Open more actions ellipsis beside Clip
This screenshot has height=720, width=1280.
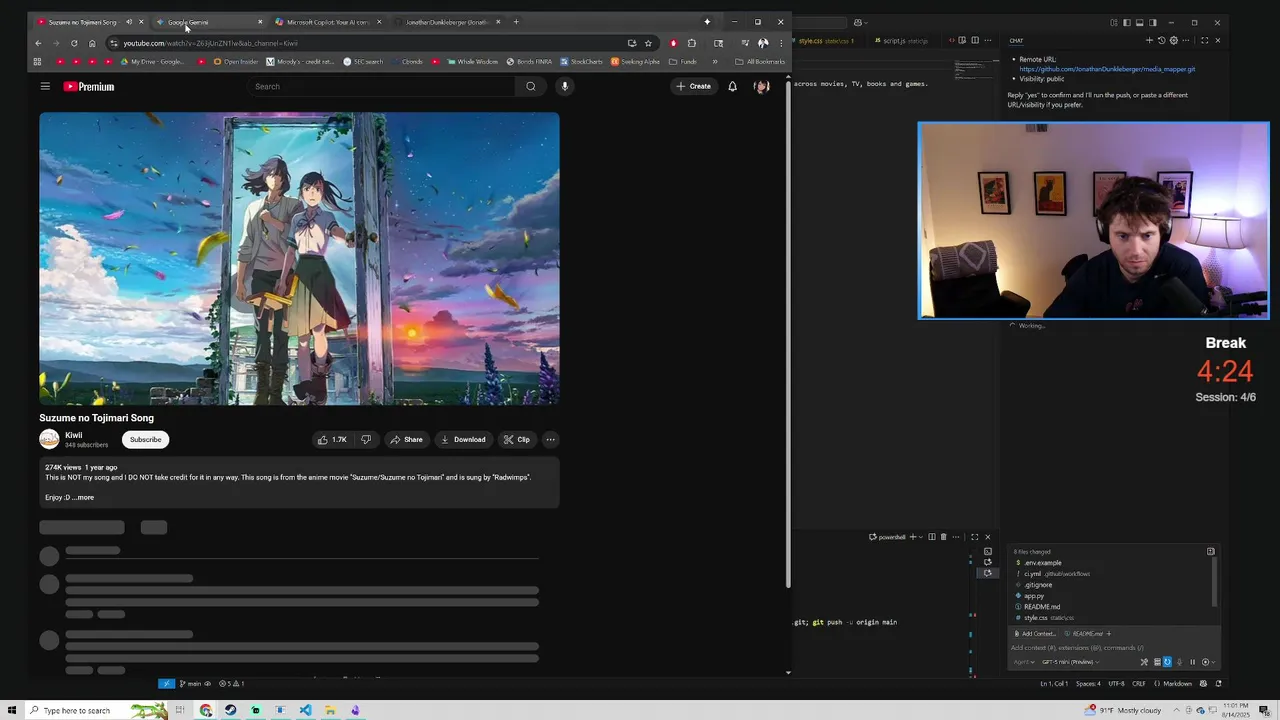pos(550,439)
